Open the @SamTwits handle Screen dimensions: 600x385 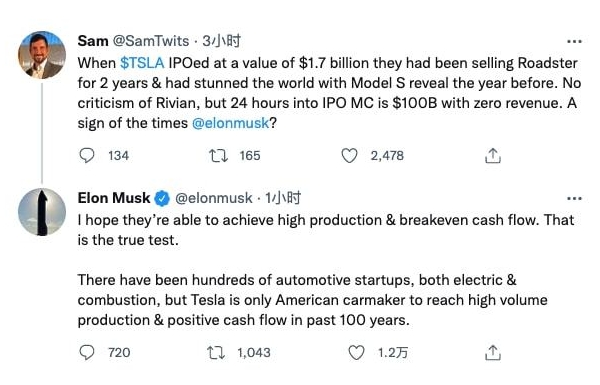pyautogui.click(x=151, y=41)
